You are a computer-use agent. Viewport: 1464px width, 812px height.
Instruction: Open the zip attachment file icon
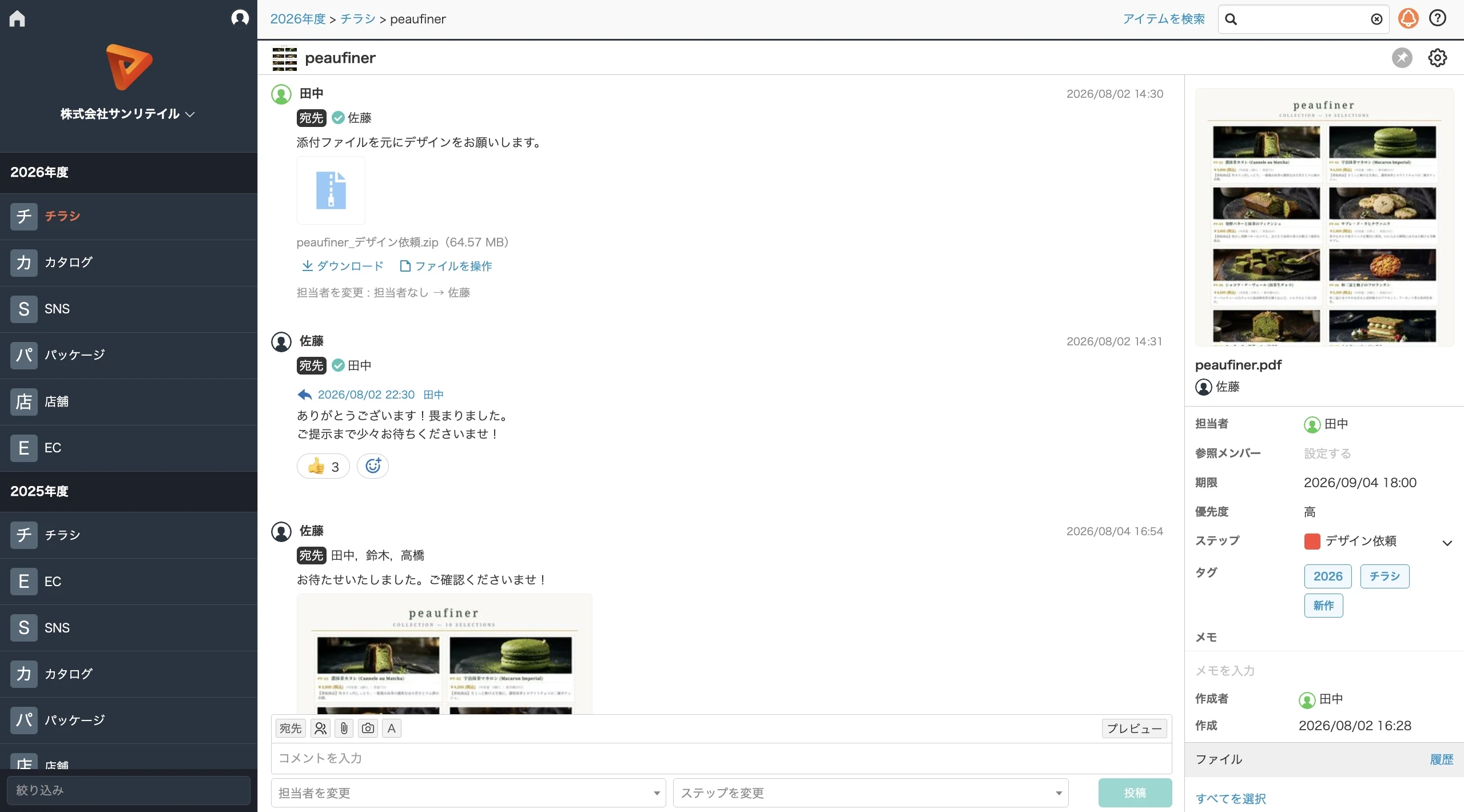click(x=331, y=190)
